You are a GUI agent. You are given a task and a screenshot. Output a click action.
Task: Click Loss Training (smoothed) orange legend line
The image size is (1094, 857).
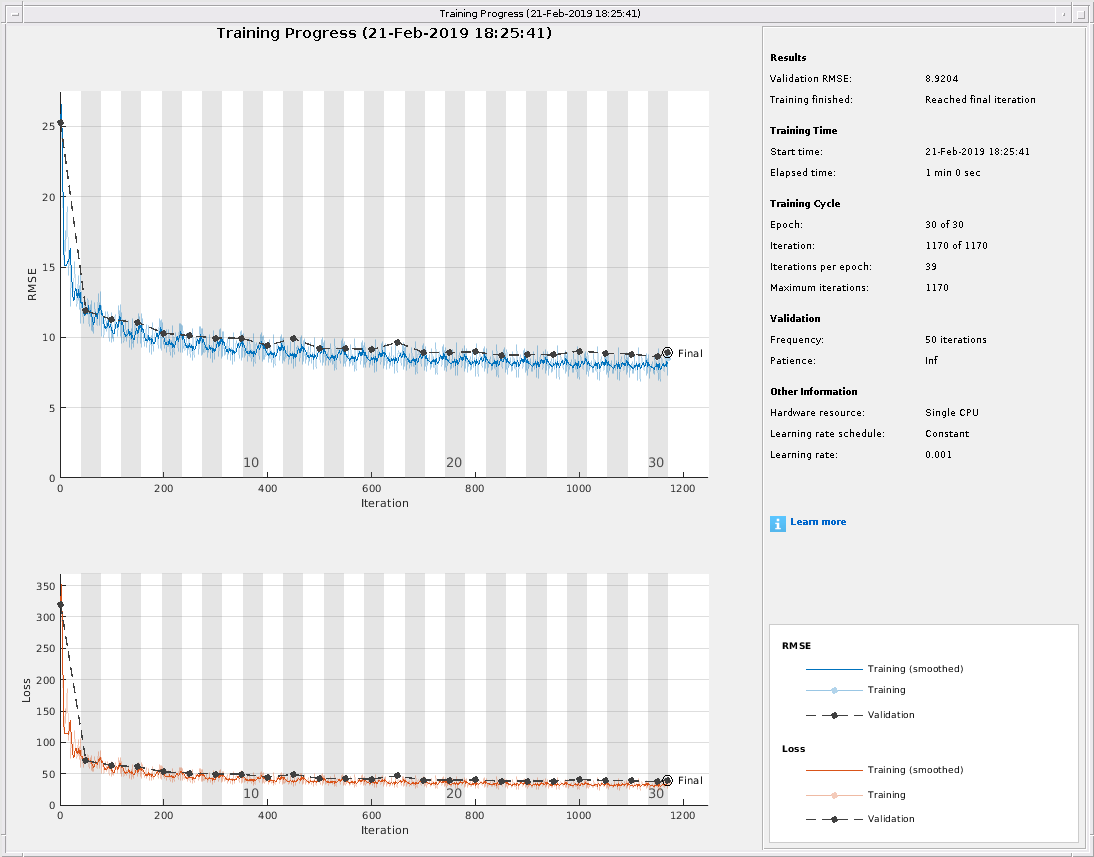point(833,771)
